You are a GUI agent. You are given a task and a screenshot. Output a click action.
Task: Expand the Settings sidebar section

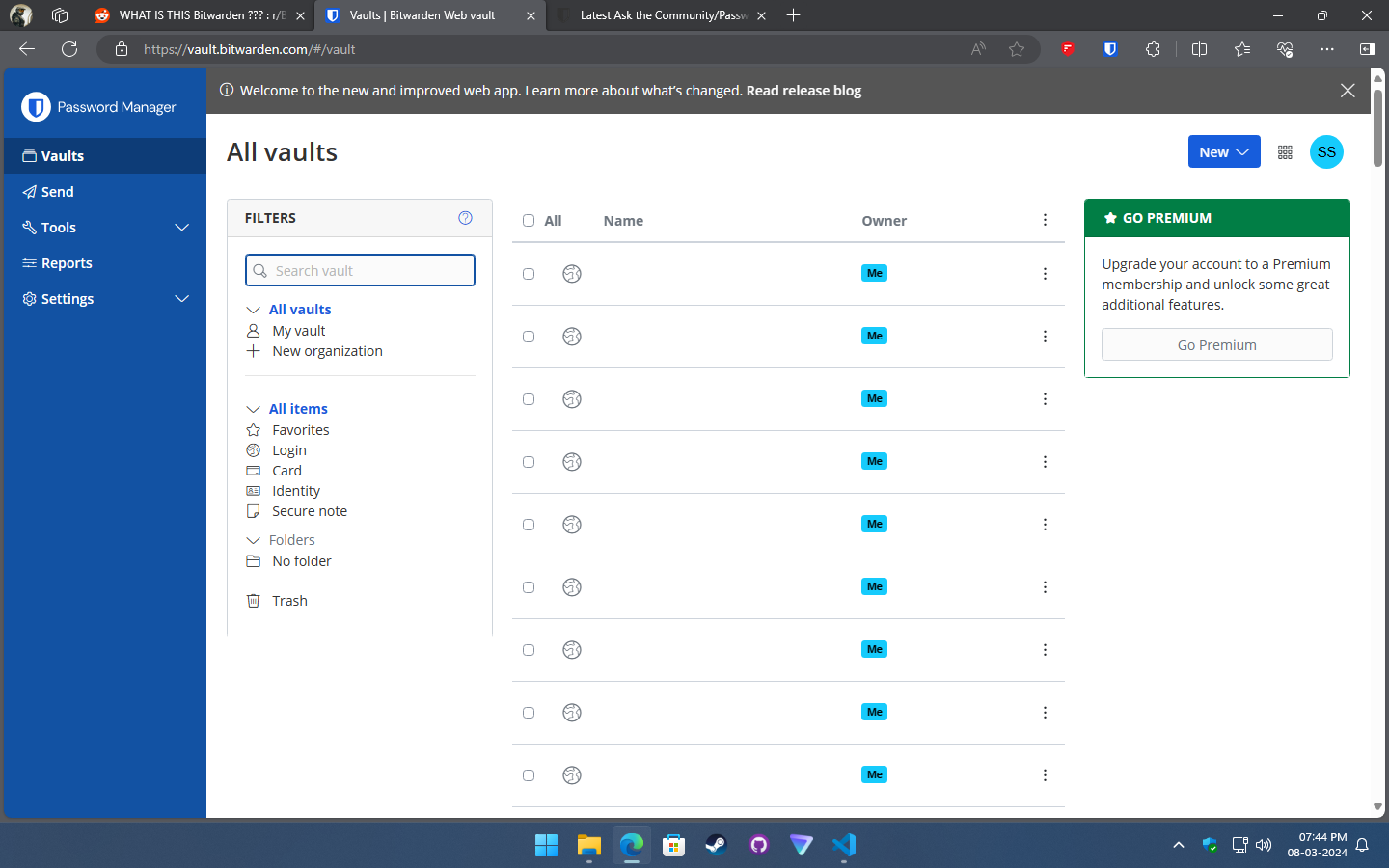[105, 299]
